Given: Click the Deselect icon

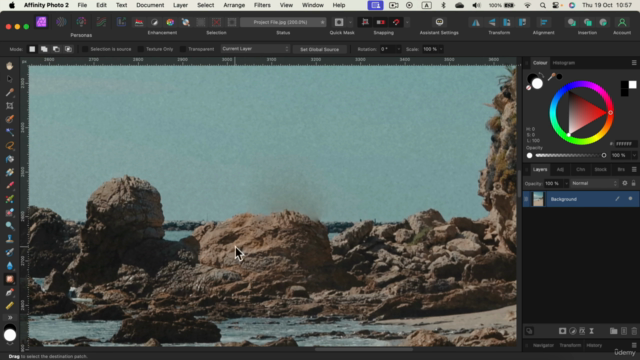Looking at the screenshot, I should tap(216, 22).
